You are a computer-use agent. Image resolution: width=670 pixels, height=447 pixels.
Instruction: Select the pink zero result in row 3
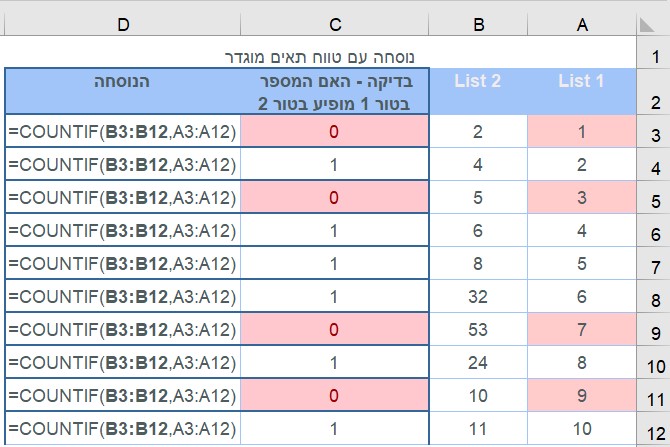point(334,132)
